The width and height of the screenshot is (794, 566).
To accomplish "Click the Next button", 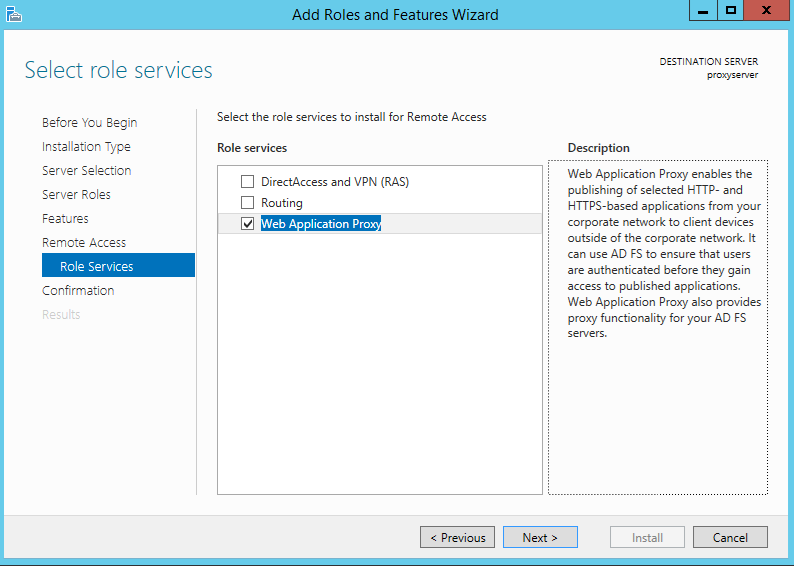I will (x=540, y=537).
